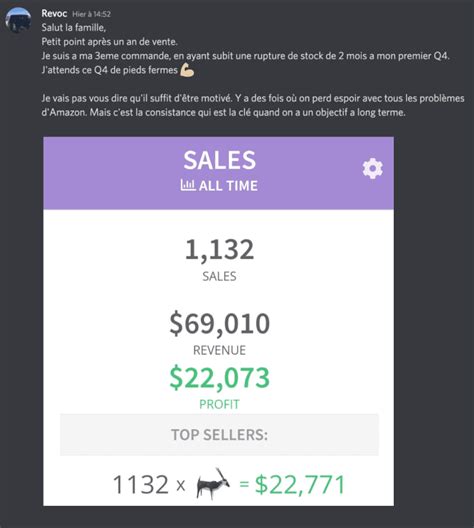Click the bar chart icon beside ALL TIME
The image size is (474, 528).
click(188, 185)
